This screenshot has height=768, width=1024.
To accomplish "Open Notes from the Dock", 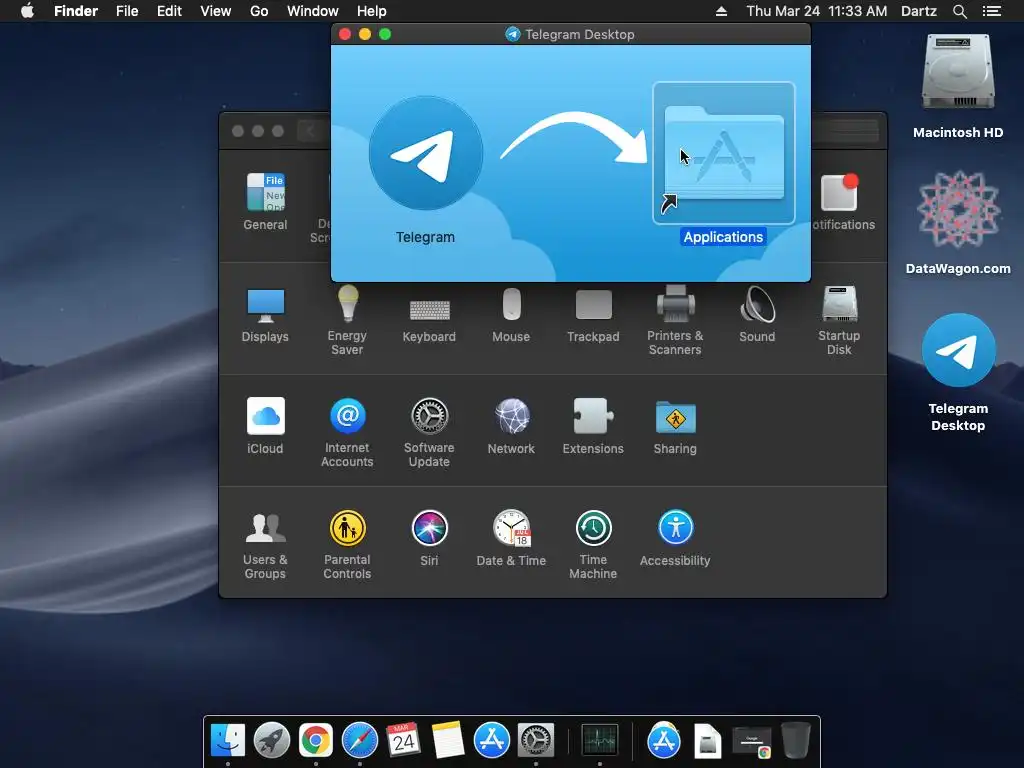I will point(447,741).
